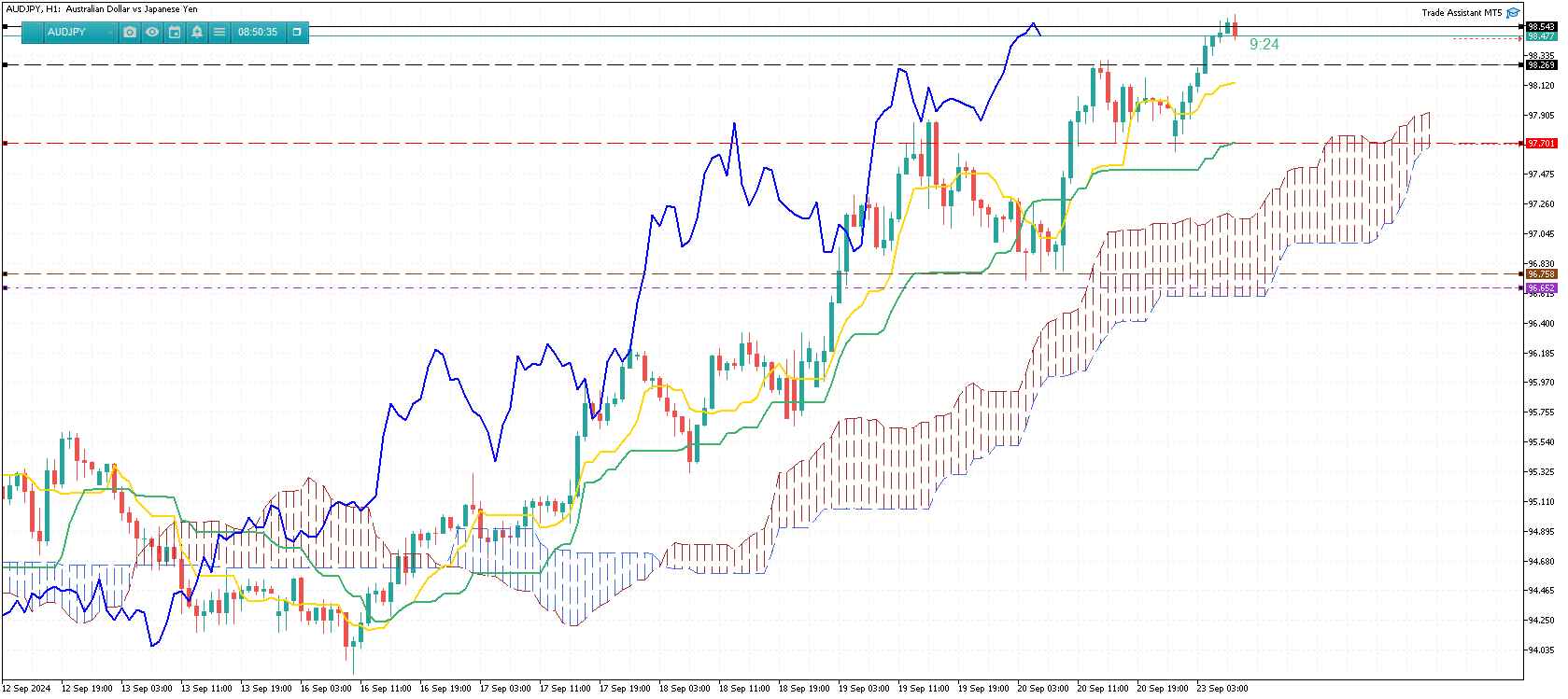
Task: Click the green 9:24 candle countdown text
Action: click(1264, 45)
